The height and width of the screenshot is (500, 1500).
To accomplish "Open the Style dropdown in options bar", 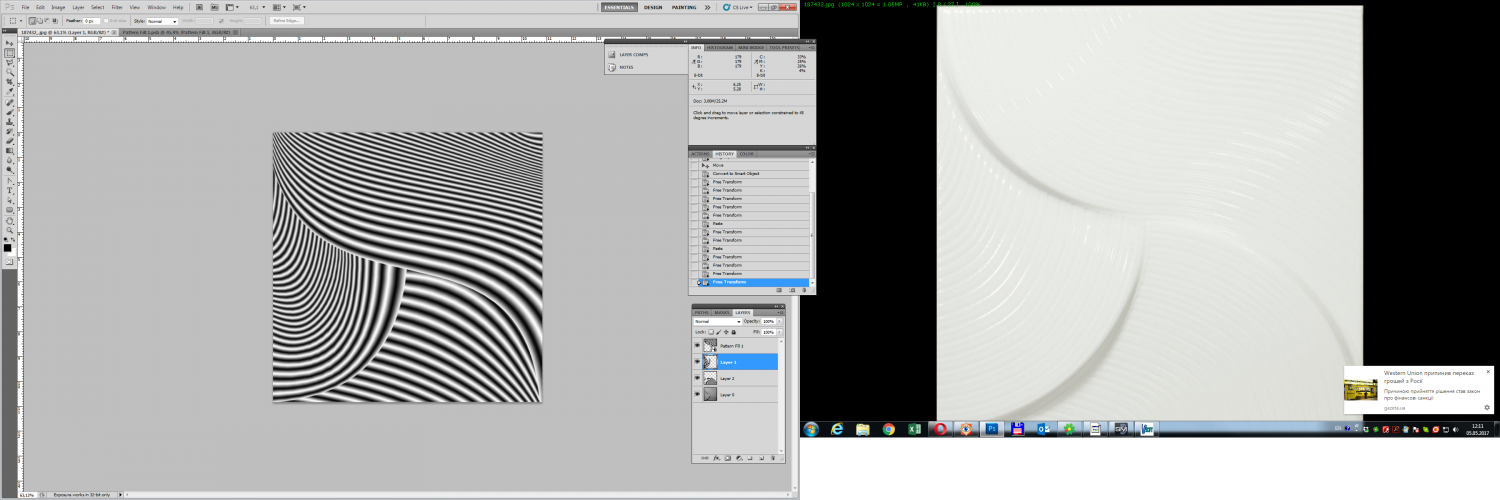I will pyautogui.click(x=162, y=21).
